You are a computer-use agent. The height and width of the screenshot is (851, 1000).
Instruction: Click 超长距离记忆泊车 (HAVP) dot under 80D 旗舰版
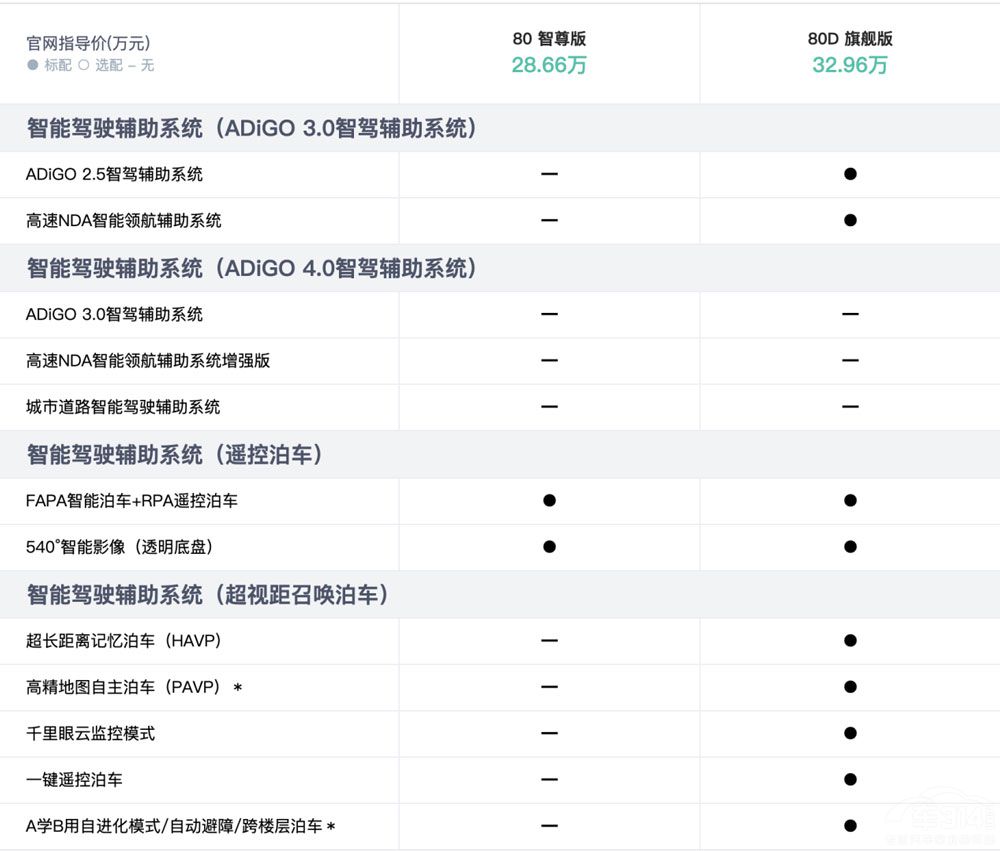click(x=850, y=640)
